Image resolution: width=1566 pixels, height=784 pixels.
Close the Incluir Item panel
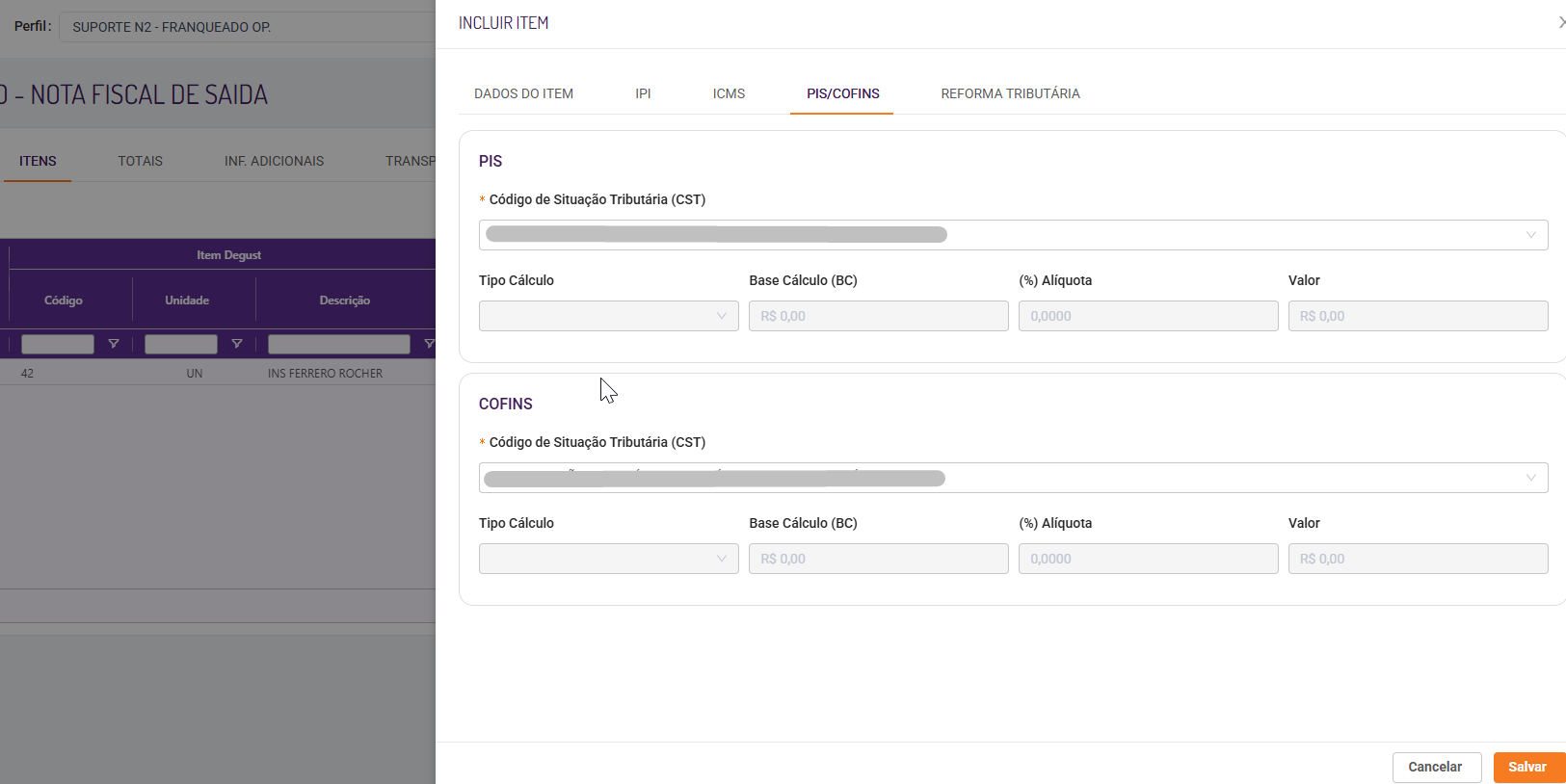1561,22
